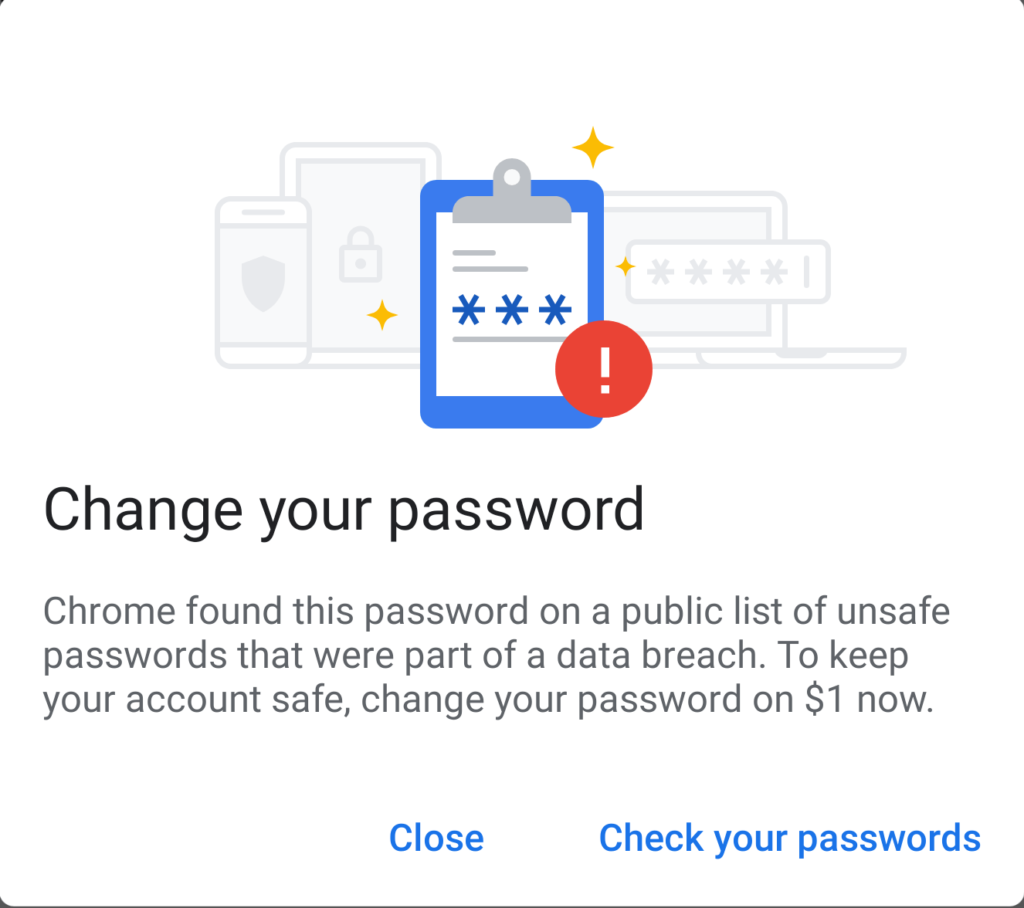
Task: Click the gray password field with asterisks
Action: (728, 272)
